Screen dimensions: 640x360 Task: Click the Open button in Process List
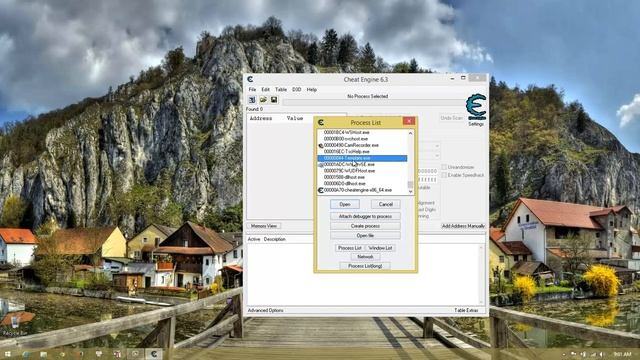click(344, 204)
